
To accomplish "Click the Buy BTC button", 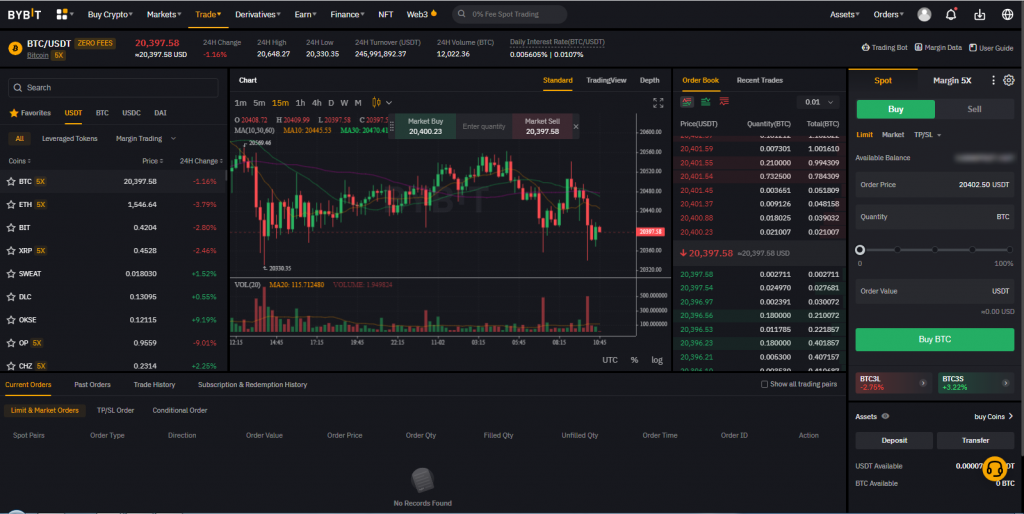I will [935, 340].
